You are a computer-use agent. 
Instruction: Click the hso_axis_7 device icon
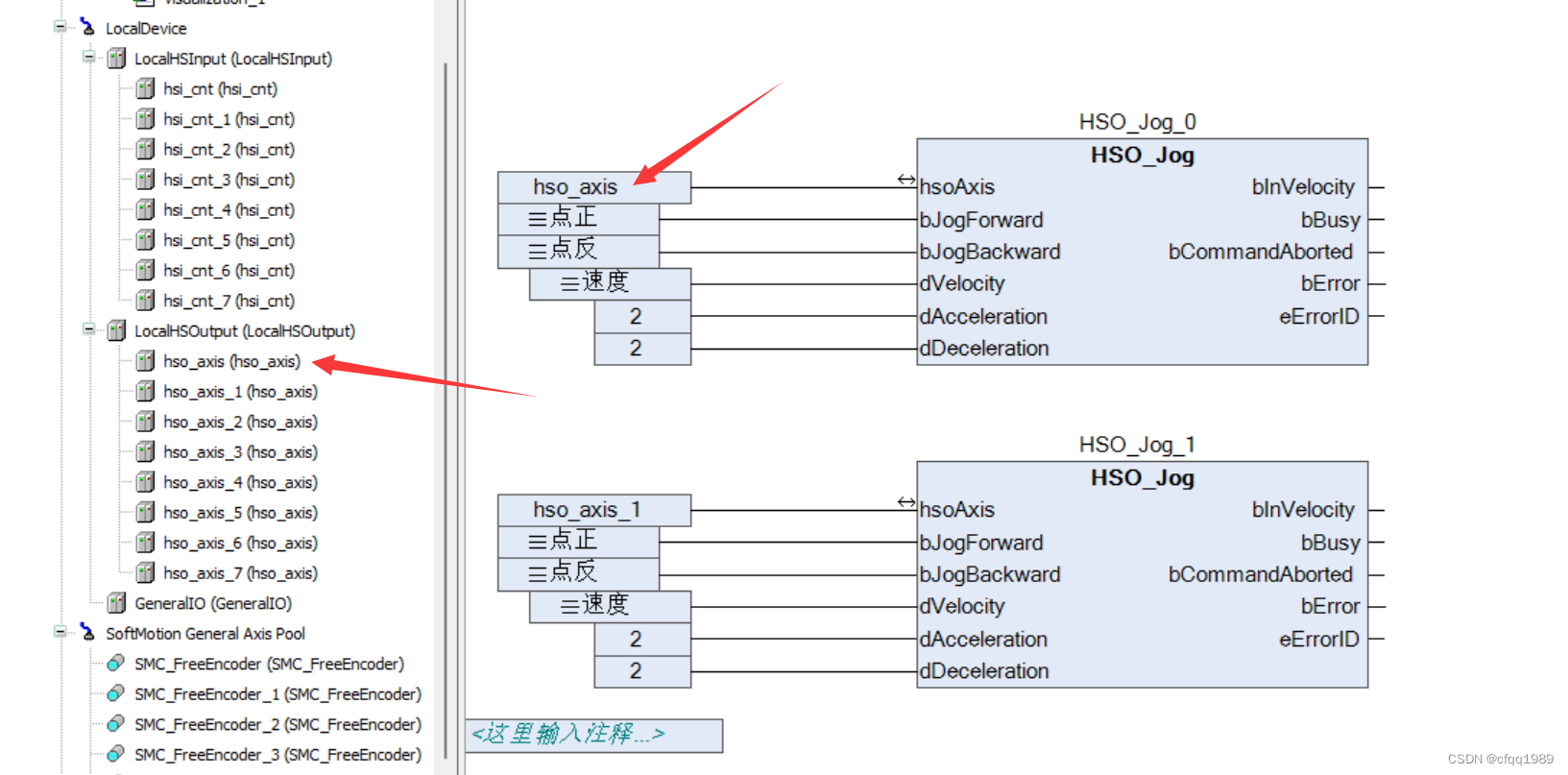[x=145, y=572]
